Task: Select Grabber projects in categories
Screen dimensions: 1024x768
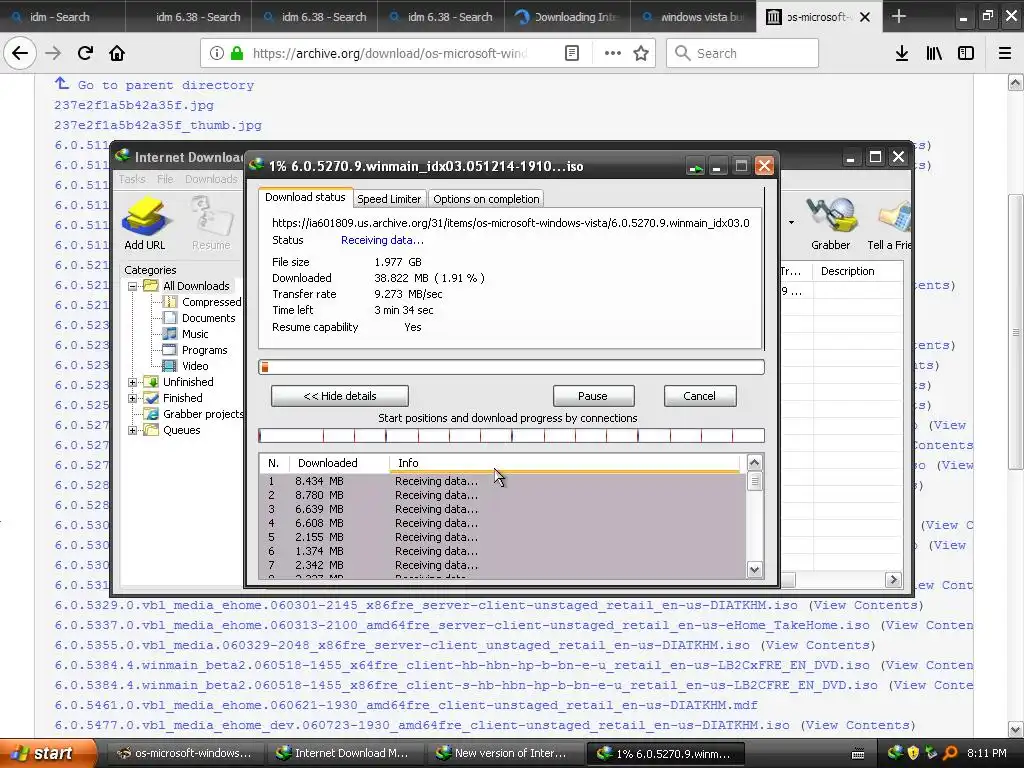Action: tap(203, 414)
